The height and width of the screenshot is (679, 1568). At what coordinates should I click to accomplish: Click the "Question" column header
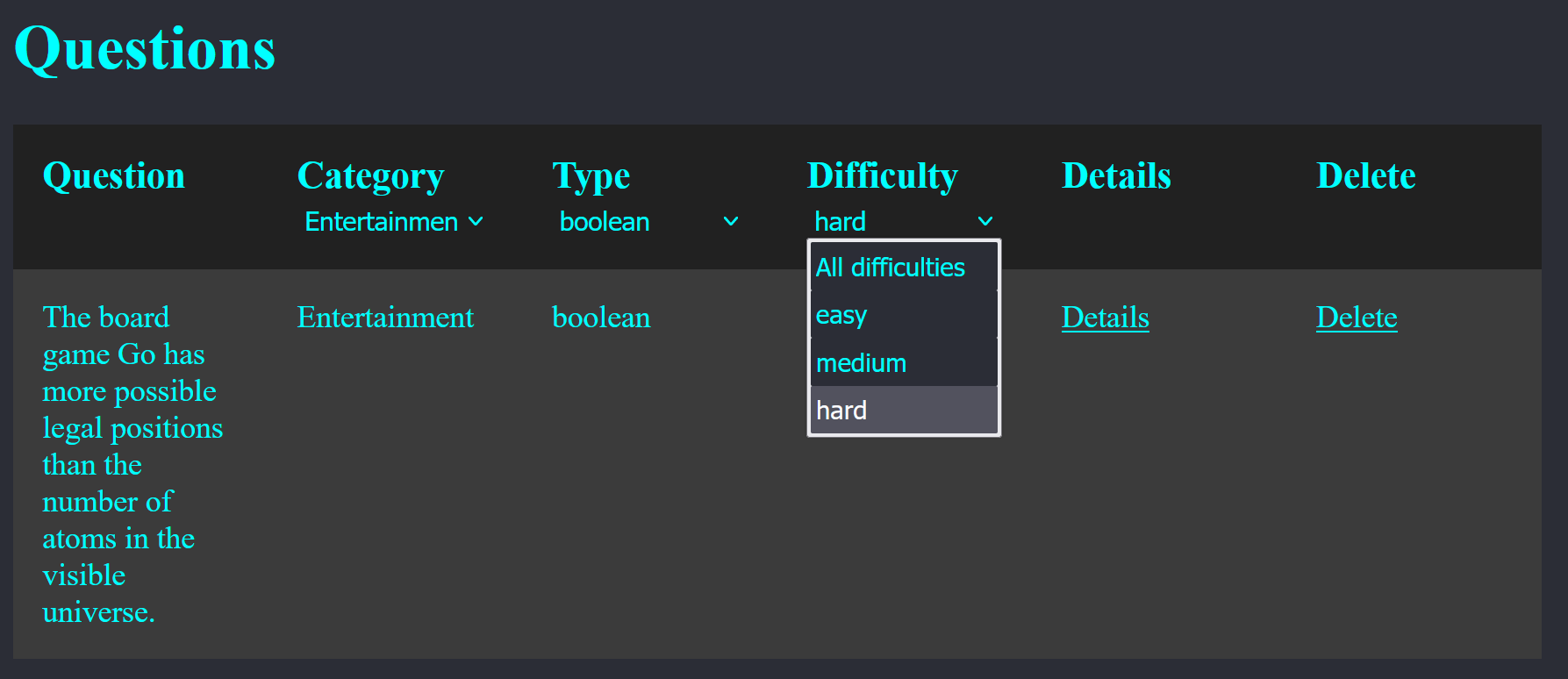(x=114, y=176)
